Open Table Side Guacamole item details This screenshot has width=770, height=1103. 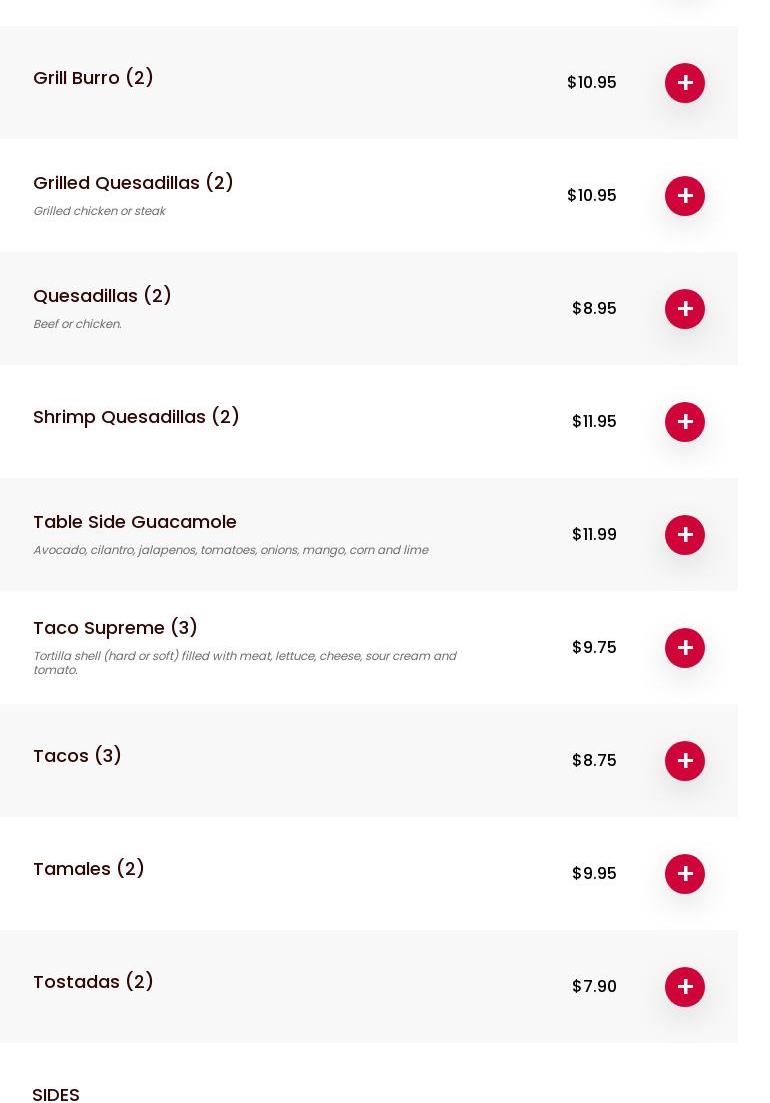(x=135, y=522)
